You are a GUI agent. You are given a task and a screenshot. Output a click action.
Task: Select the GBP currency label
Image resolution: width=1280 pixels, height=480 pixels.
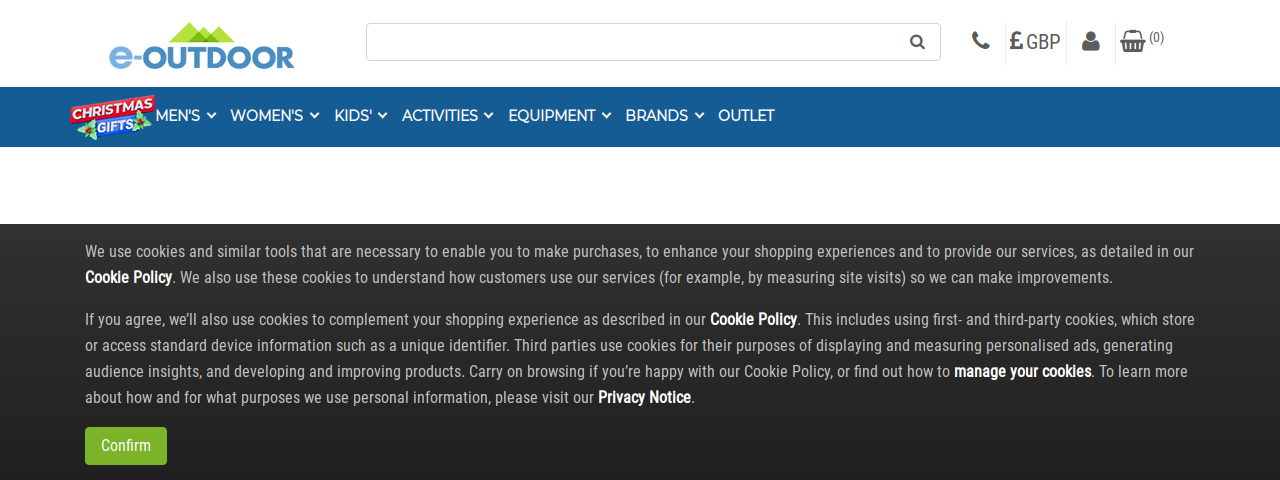pyautogui.click(x=1043, y=42)
